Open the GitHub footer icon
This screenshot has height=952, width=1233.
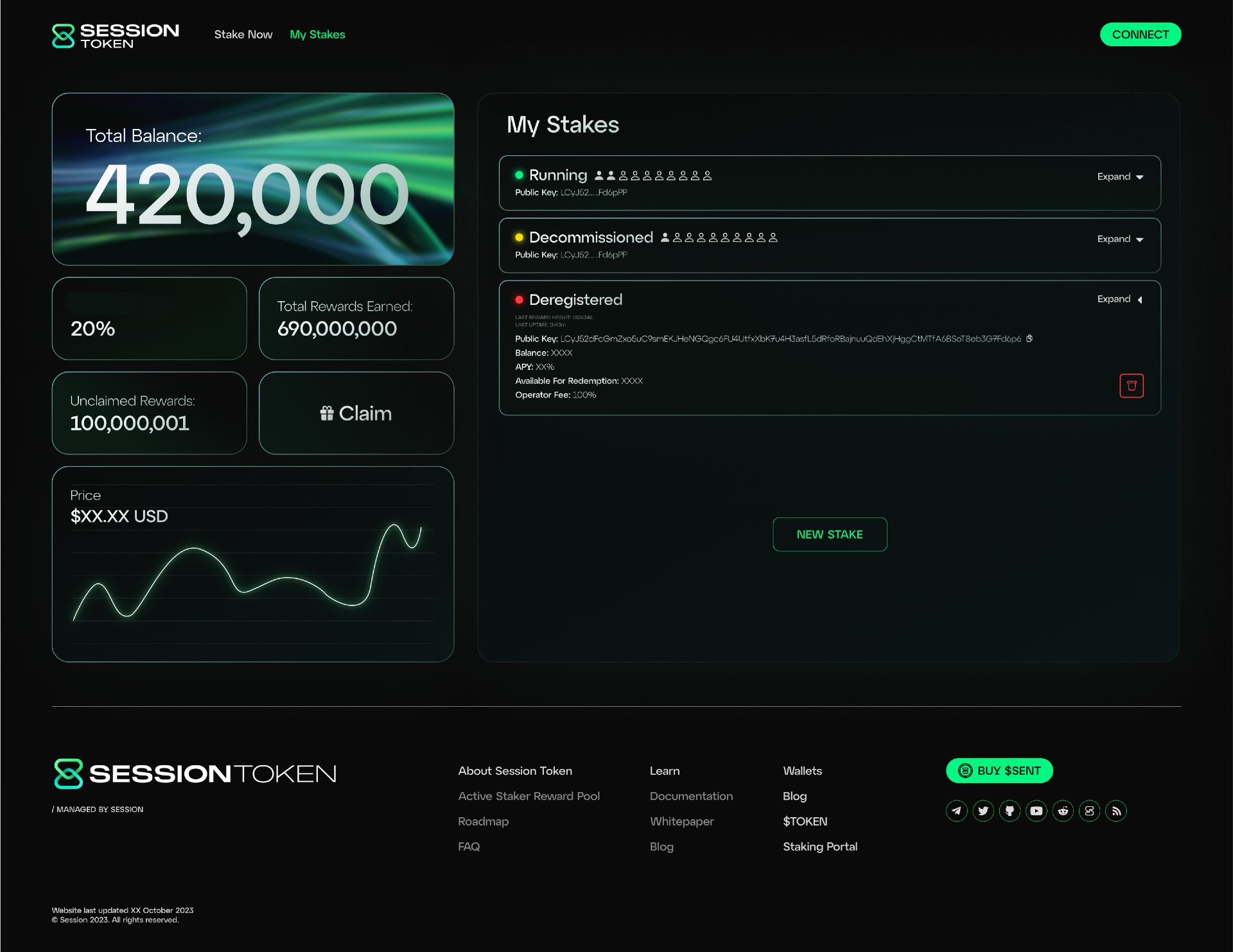click(1010, 811)
